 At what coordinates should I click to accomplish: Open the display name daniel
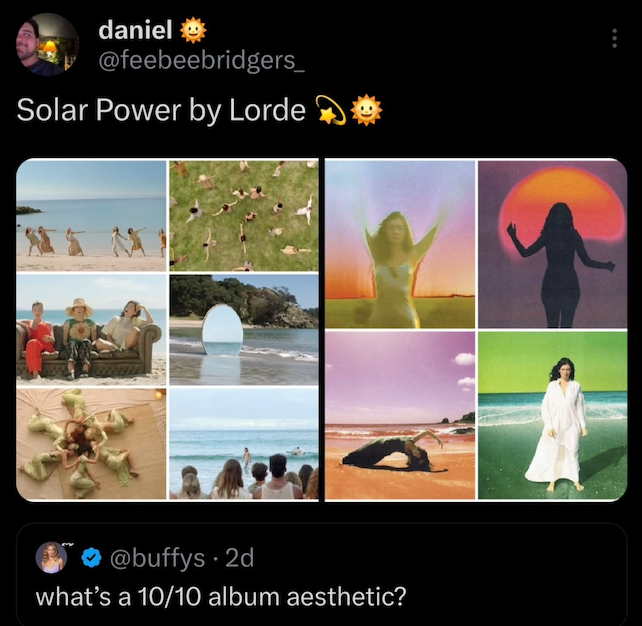[135, 30]
